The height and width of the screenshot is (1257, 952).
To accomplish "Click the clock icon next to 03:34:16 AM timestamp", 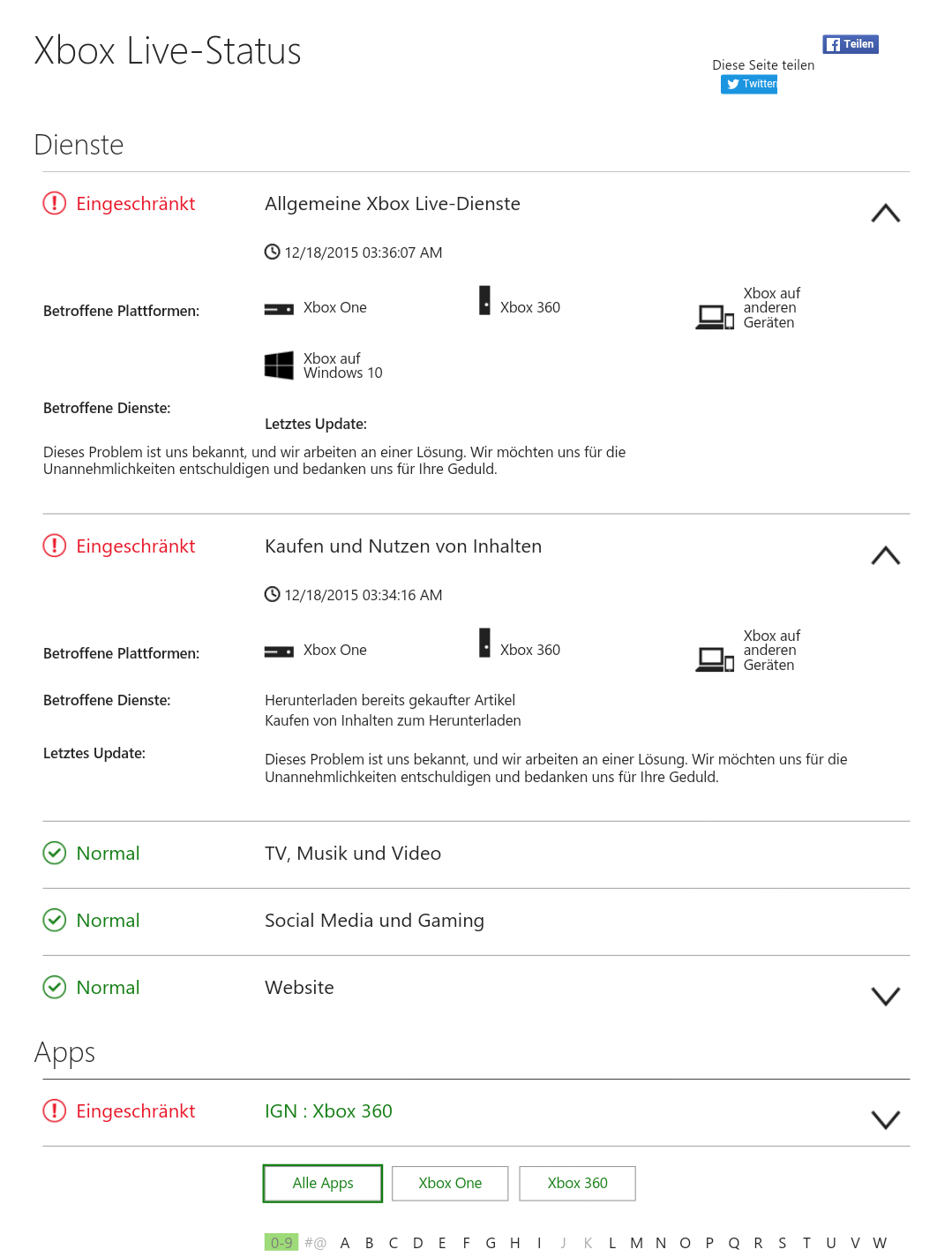I will tap(273, 594).
